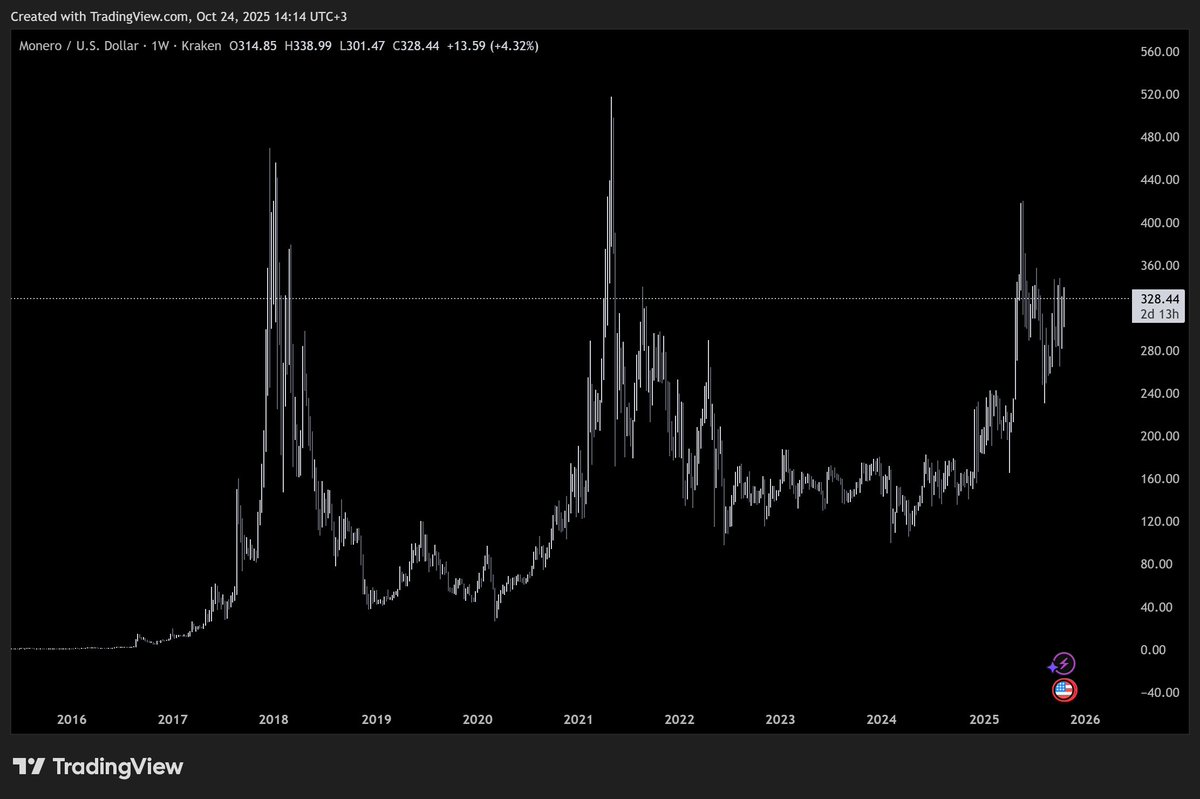The height and width of the screenshot is (799, 1200).
Task: Expand the current price label 328.44
Action: pyautogui.click(x=1159, y=298)
